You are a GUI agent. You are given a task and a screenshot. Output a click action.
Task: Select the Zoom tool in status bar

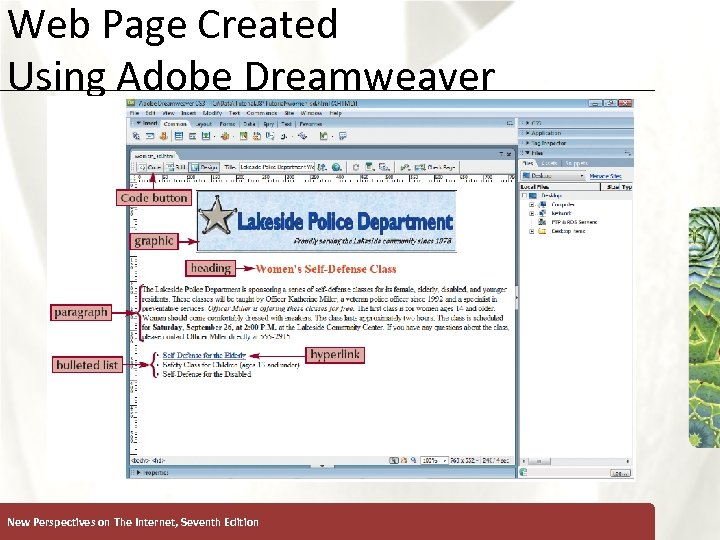click(413, 460)
